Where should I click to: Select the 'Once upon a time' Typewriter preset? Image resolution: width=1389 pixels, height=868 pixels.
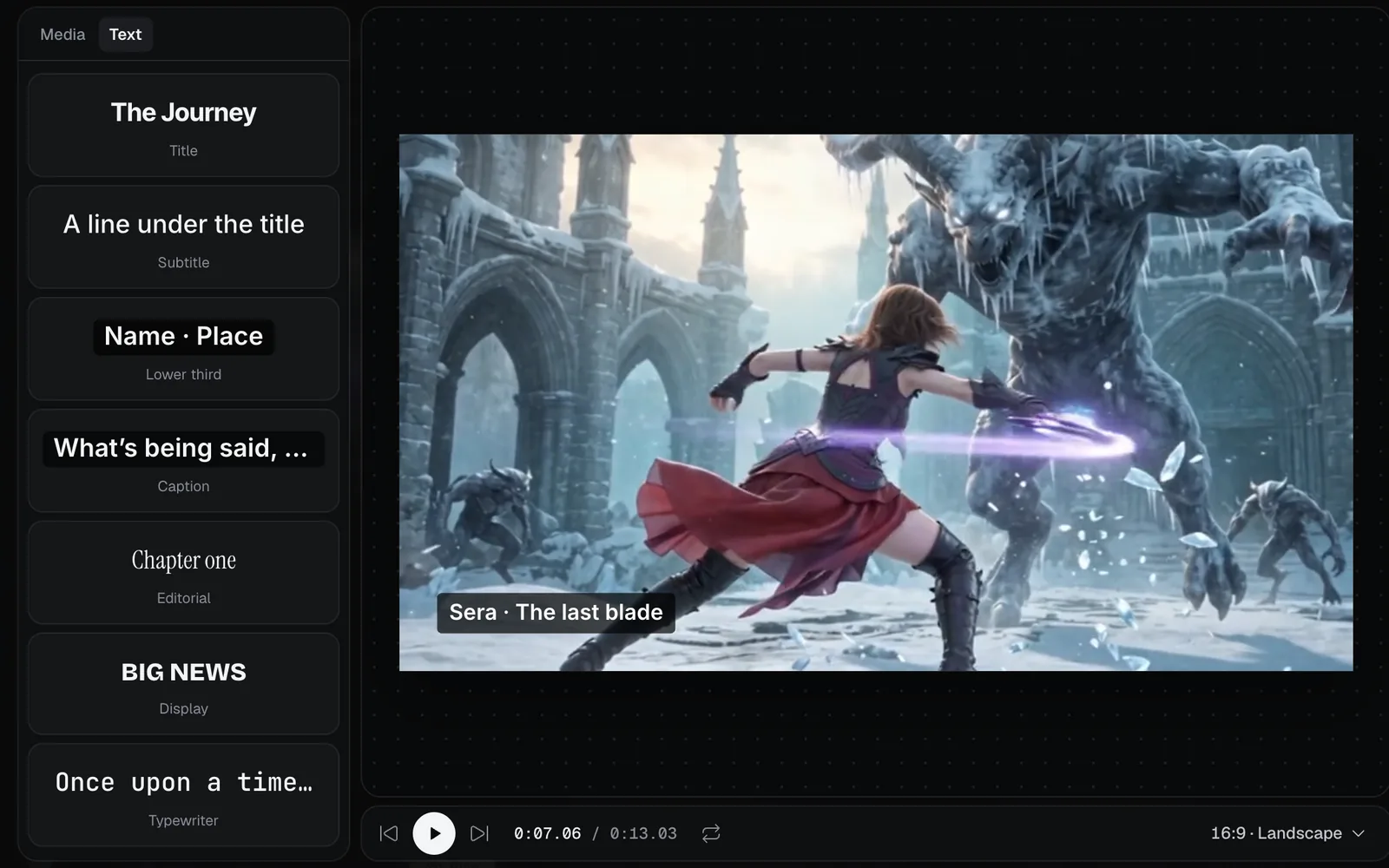pyautogui.click(x=183, y=795)
